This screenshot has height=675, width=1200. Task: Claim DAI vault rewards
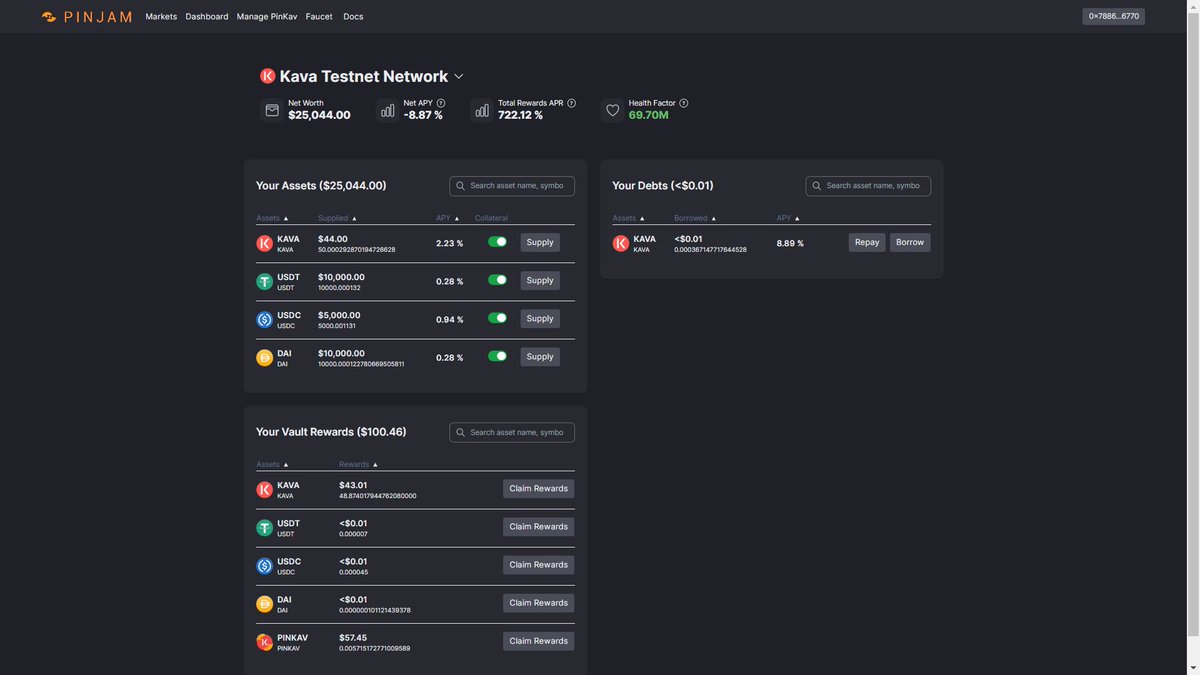(x=539, y=603)
